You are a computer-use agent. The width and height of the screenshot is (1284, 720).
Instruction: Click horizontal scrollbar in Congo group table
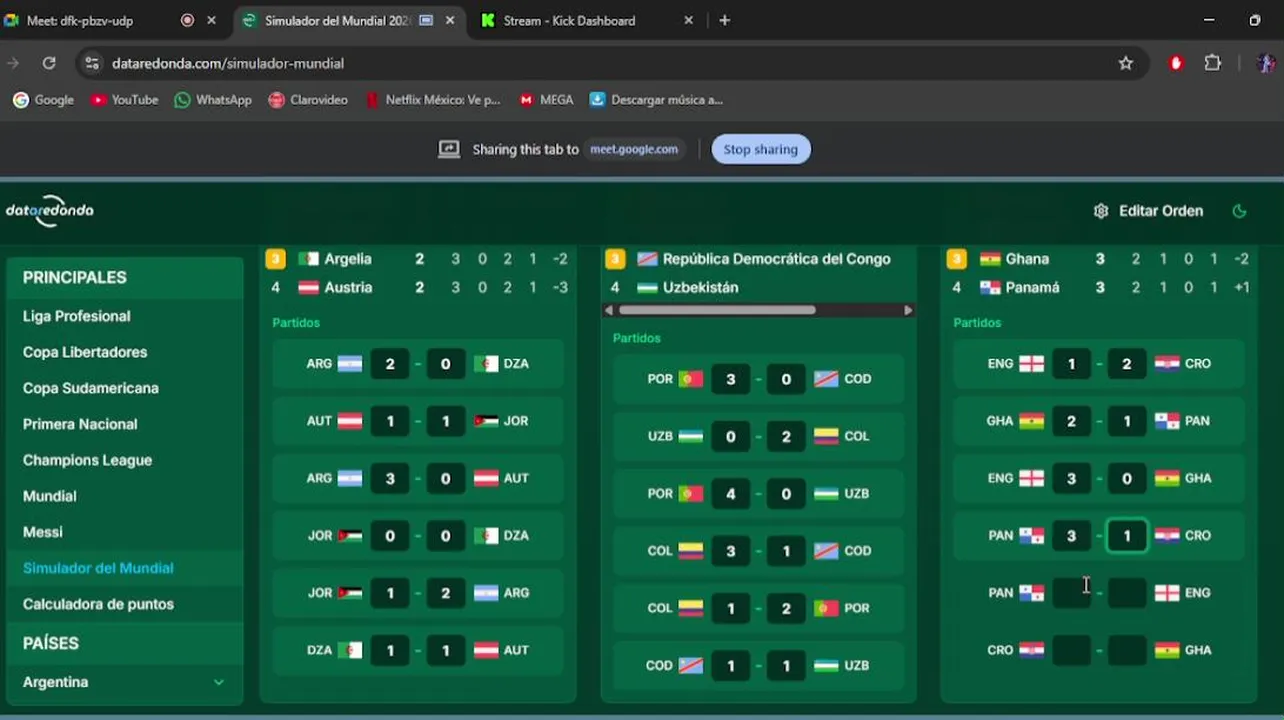[716, 310]
